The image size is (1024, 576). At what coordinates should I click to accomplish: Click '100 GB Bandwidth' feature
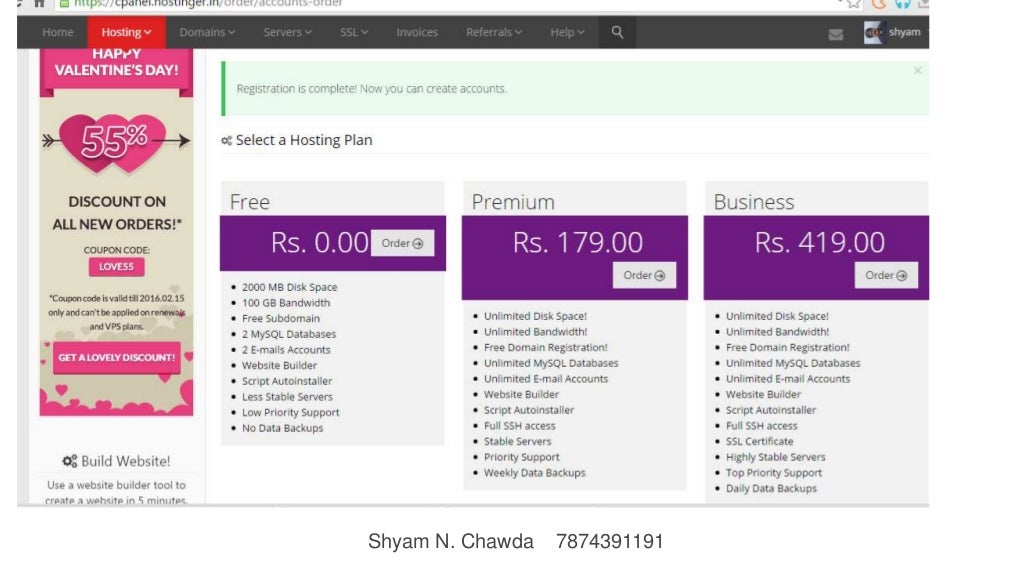(x=285, y=303)
